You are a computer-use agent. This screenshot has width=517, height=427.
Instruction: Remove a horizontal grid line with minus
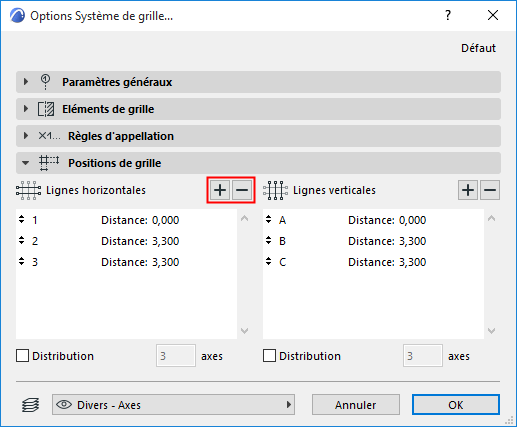coord(242,190)
